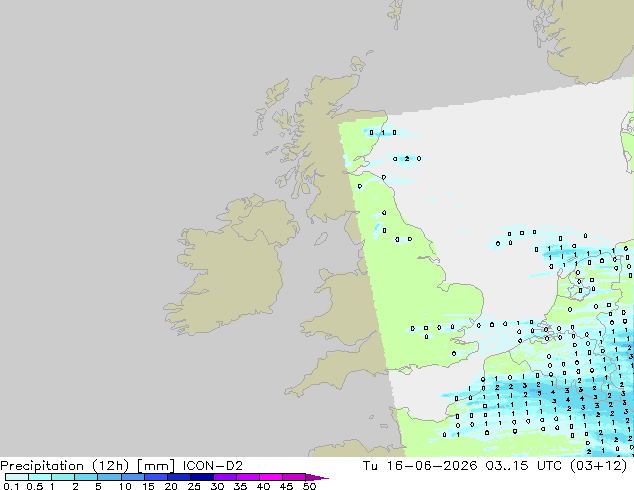This screenshot has width=634, height=490.
Task: Click the '2' value off Scotland's east coast
Action: click(x=407, y=158)
